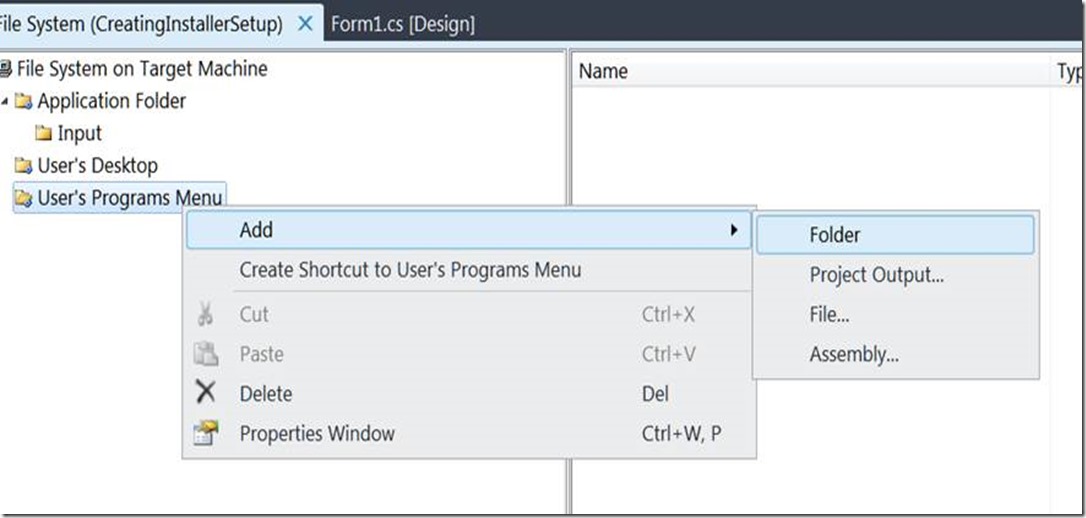The height and width of the screenshot is (518, 1086).
Task: Create Shortcut to User's Programs Menu
Action: [410, 270]
